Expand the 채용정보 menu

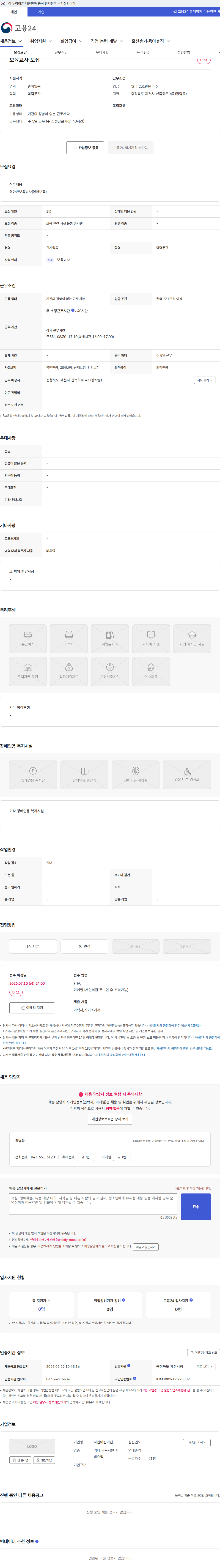11,41
